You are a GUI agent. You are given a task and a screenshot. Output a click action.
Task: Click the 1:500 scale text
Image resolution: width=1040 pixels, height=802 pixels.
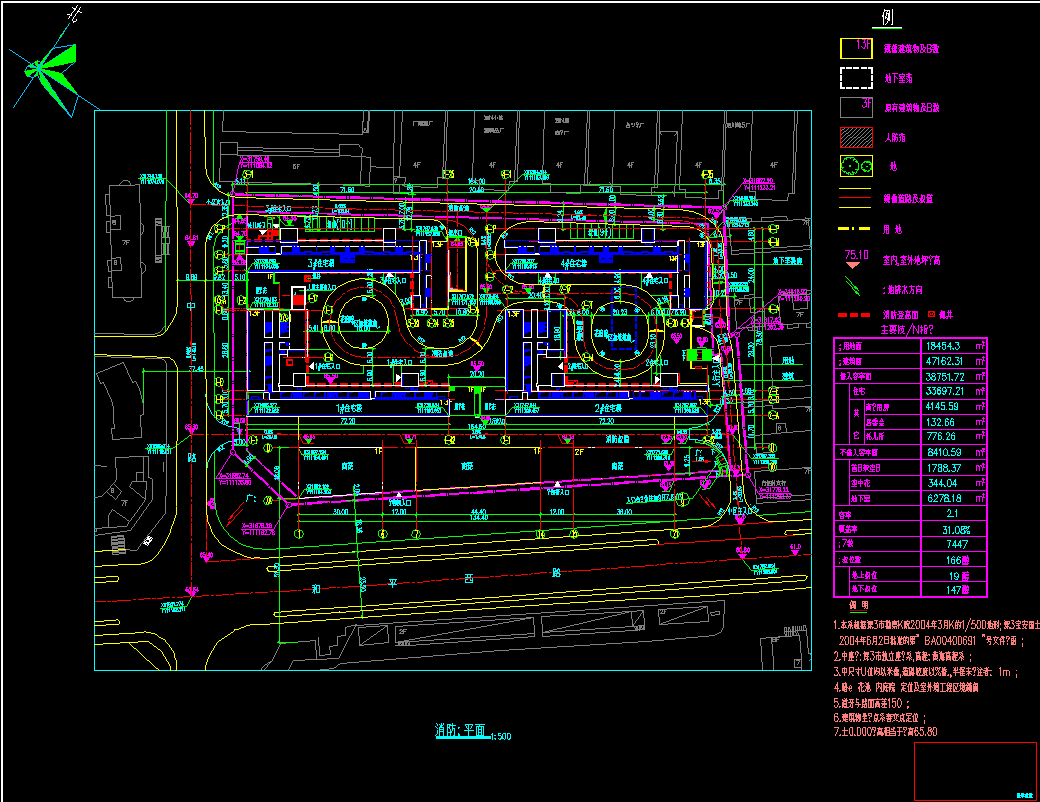[x=501, y=736]
